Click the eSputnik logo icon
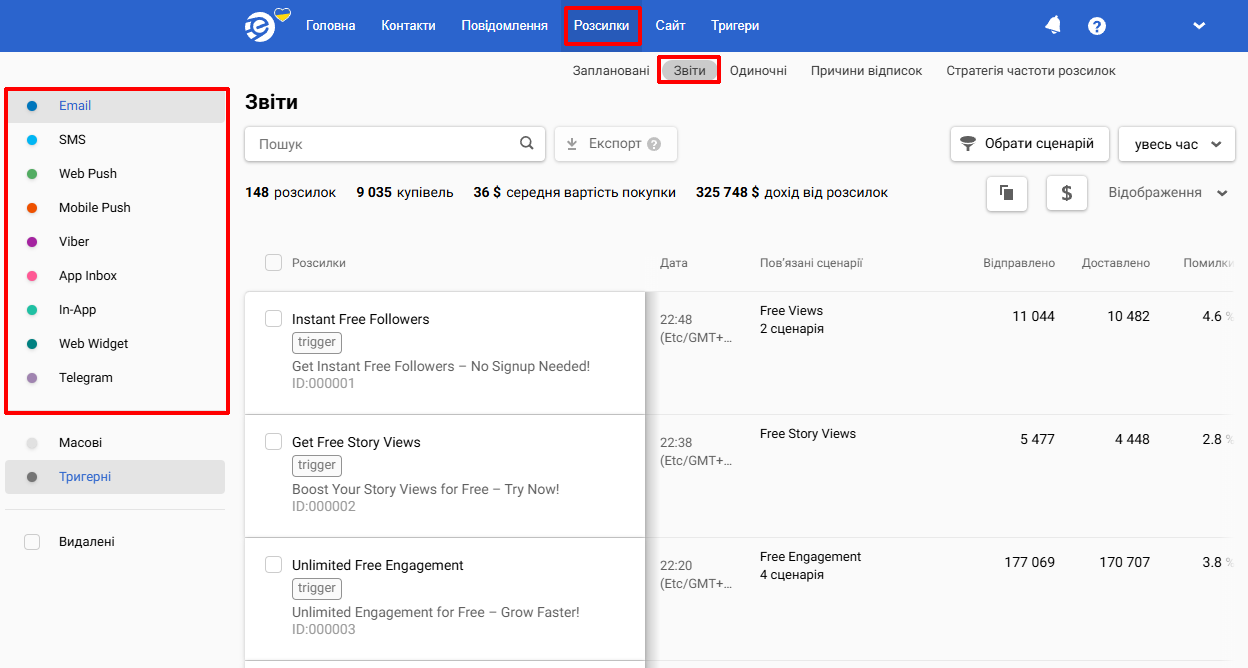 point(268,25)
